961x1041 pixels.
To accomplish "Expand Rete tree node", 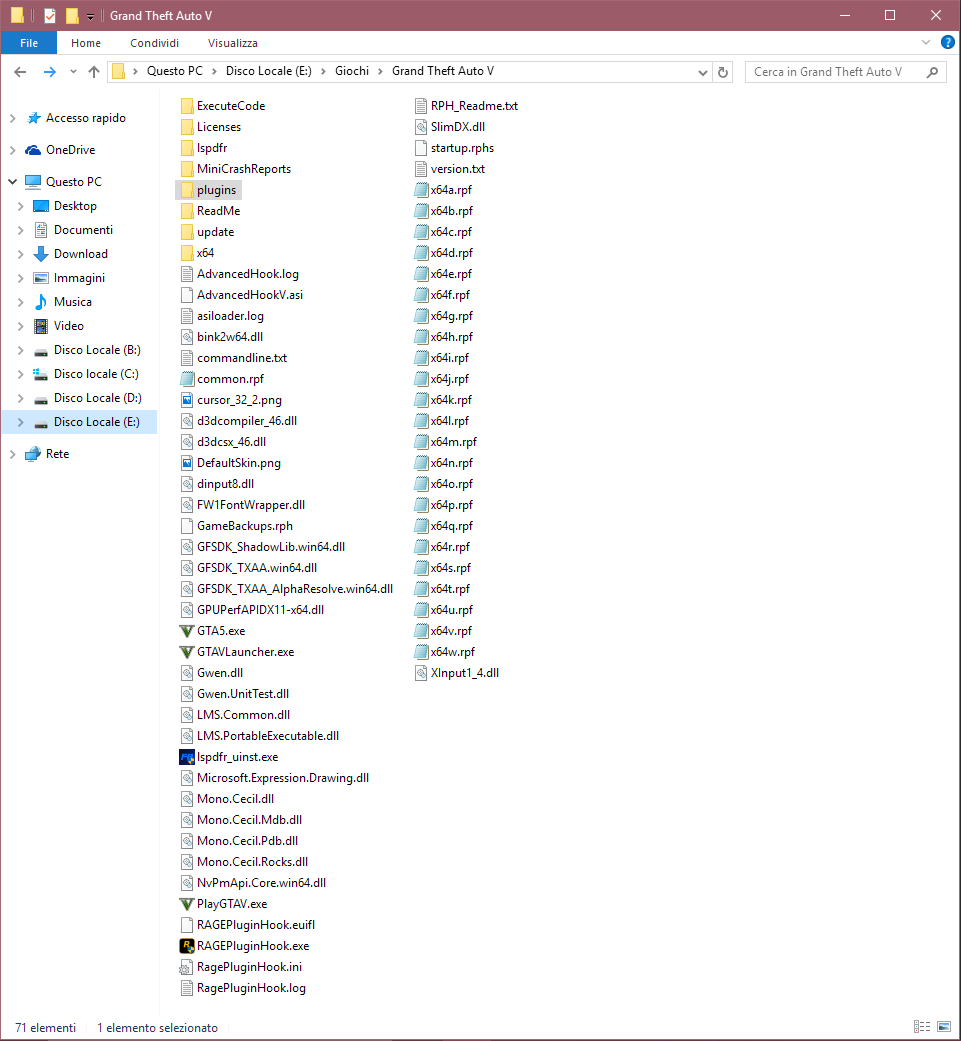I will point(13,454).
